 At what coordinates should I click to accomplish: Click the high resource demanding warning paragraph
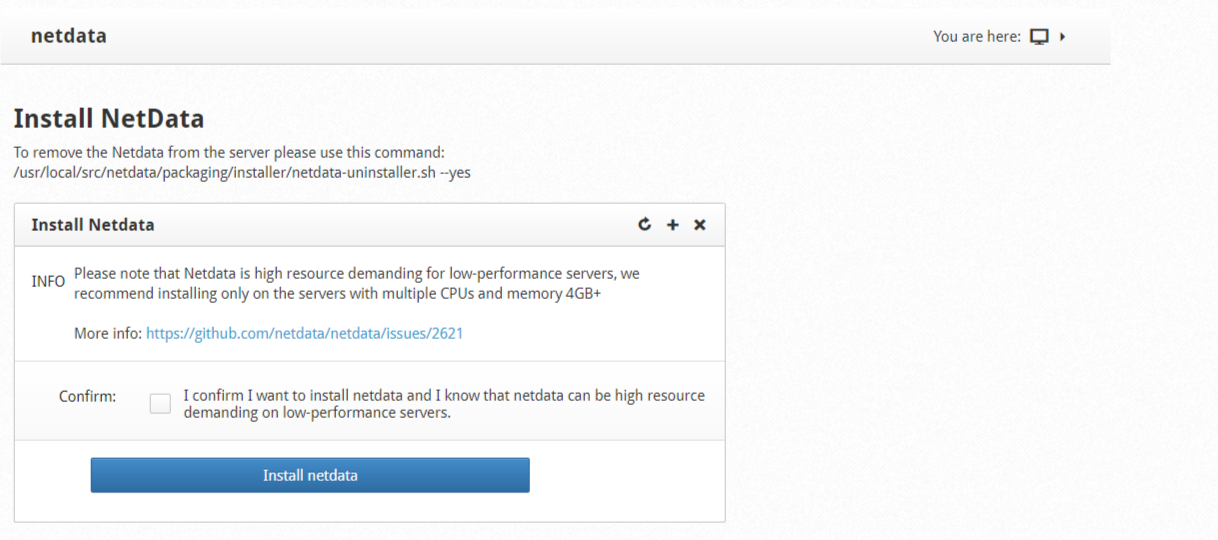(x=357, y=283)
